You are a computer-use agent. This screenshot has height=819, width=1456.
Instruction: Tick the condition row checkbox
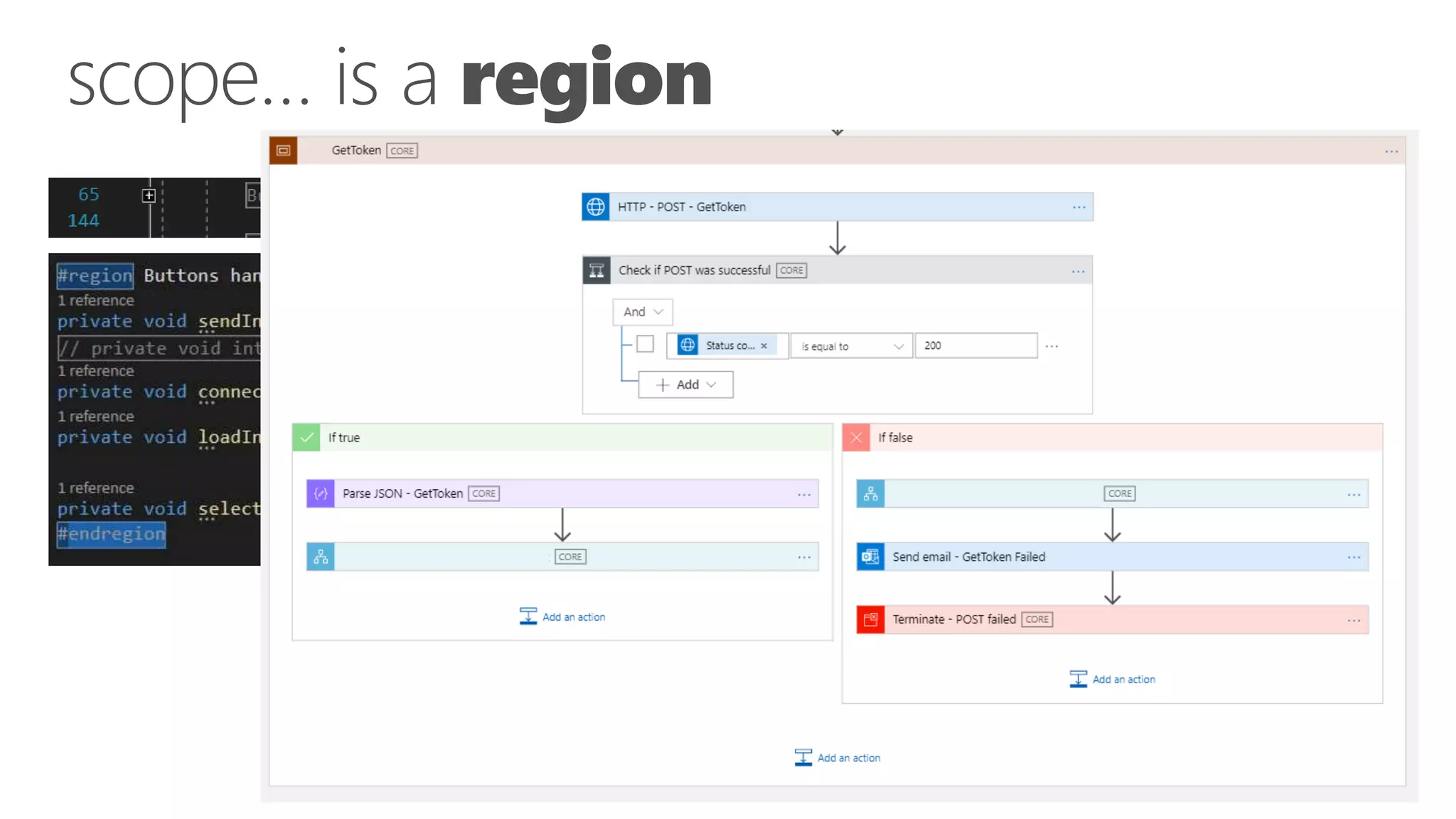pyautogui.click(x=645, y=345)
